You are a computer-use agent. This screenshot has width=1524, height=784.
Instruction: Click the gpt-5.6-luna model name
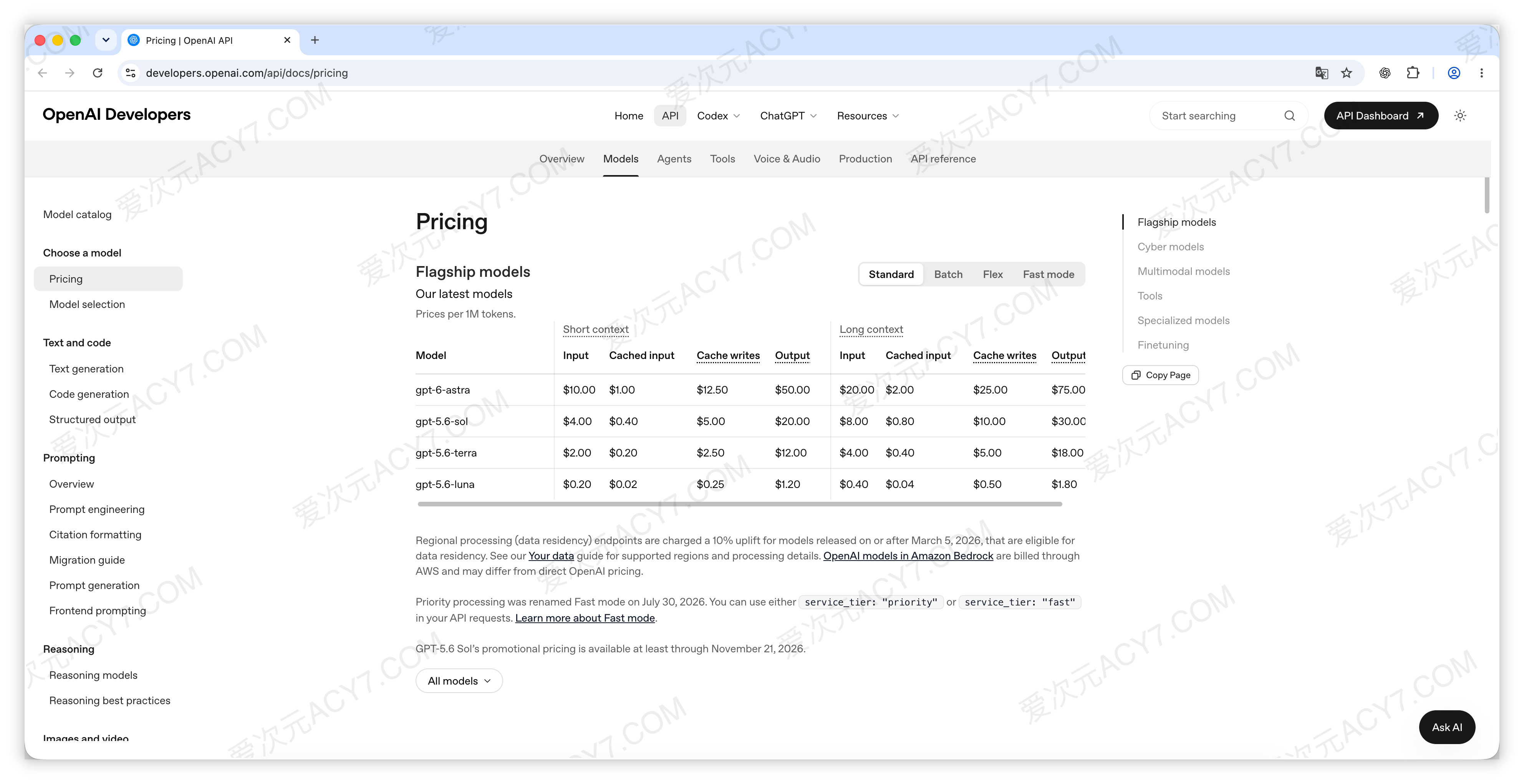point(445,485)
